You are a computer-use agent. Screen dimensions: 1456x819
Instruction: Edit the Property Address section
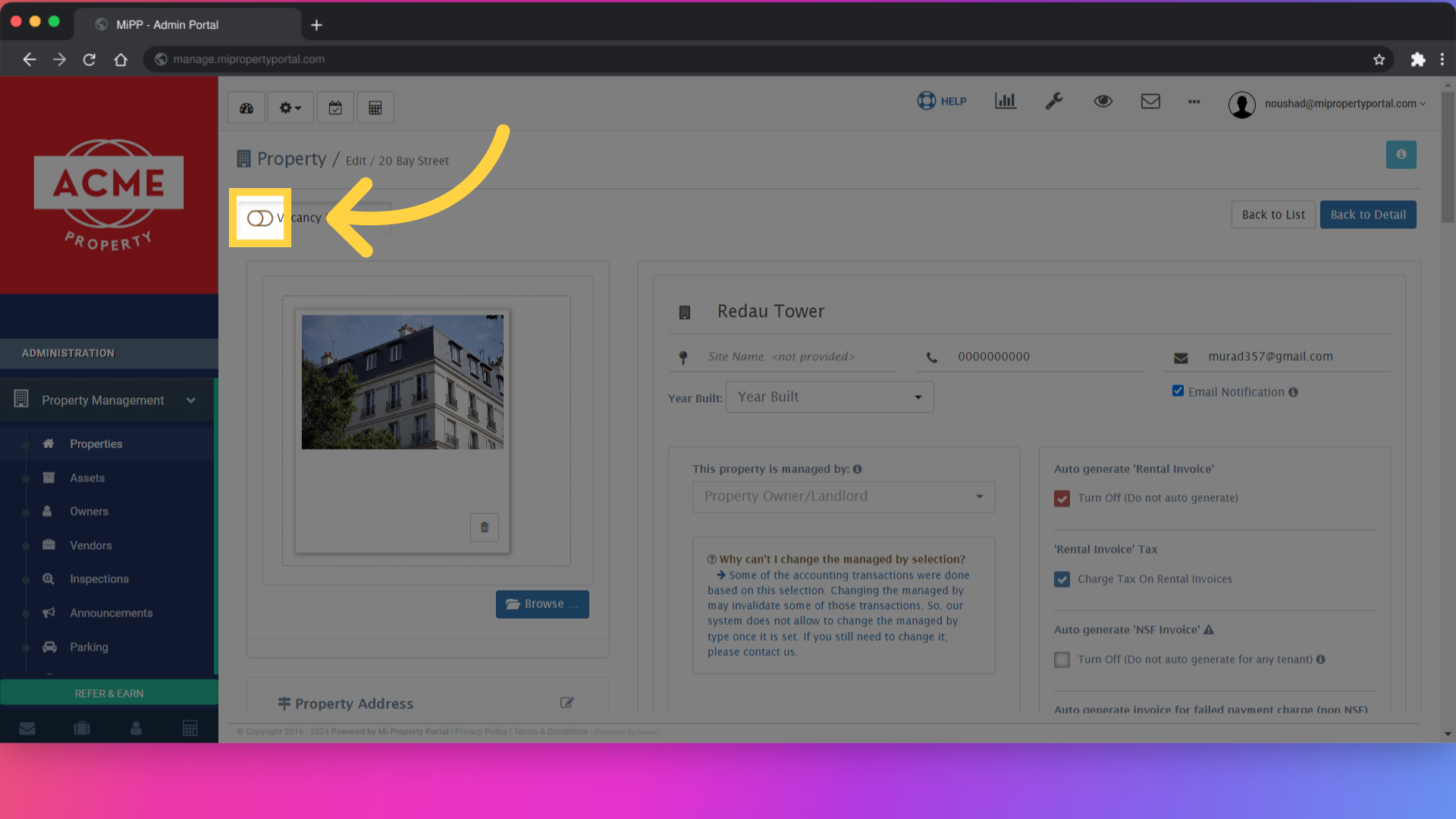(566, 703)
